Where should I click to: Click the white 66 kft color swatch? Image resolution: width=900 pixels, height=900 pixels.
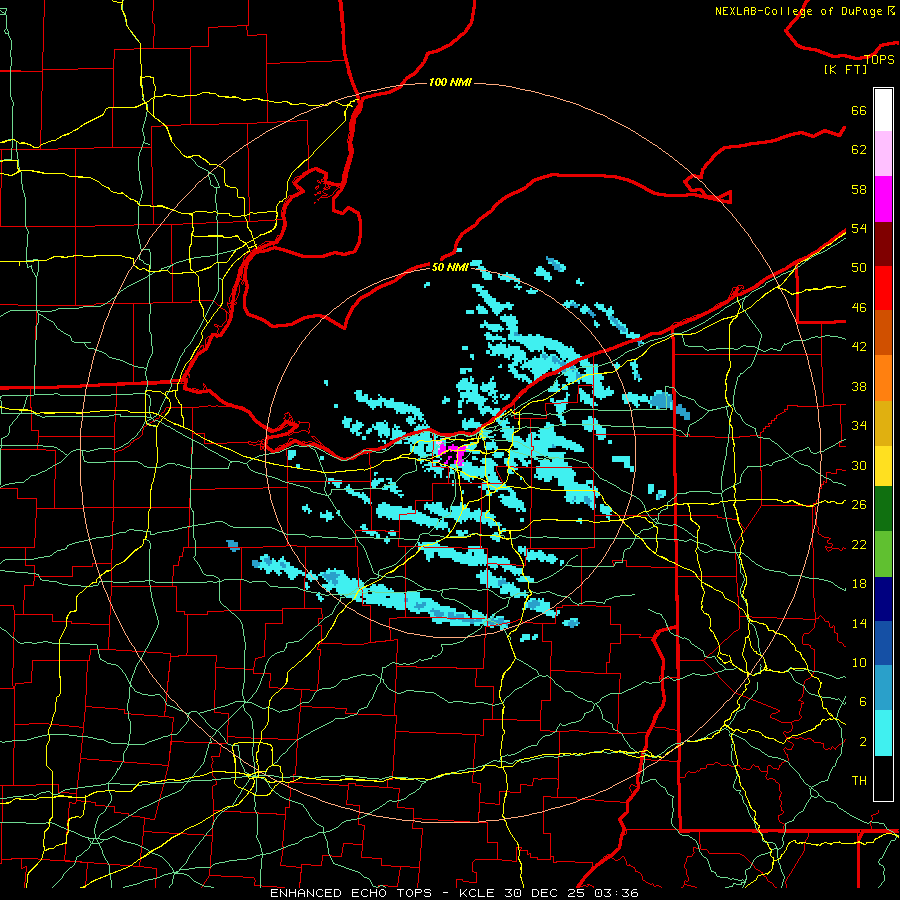[x=883, y=110]
